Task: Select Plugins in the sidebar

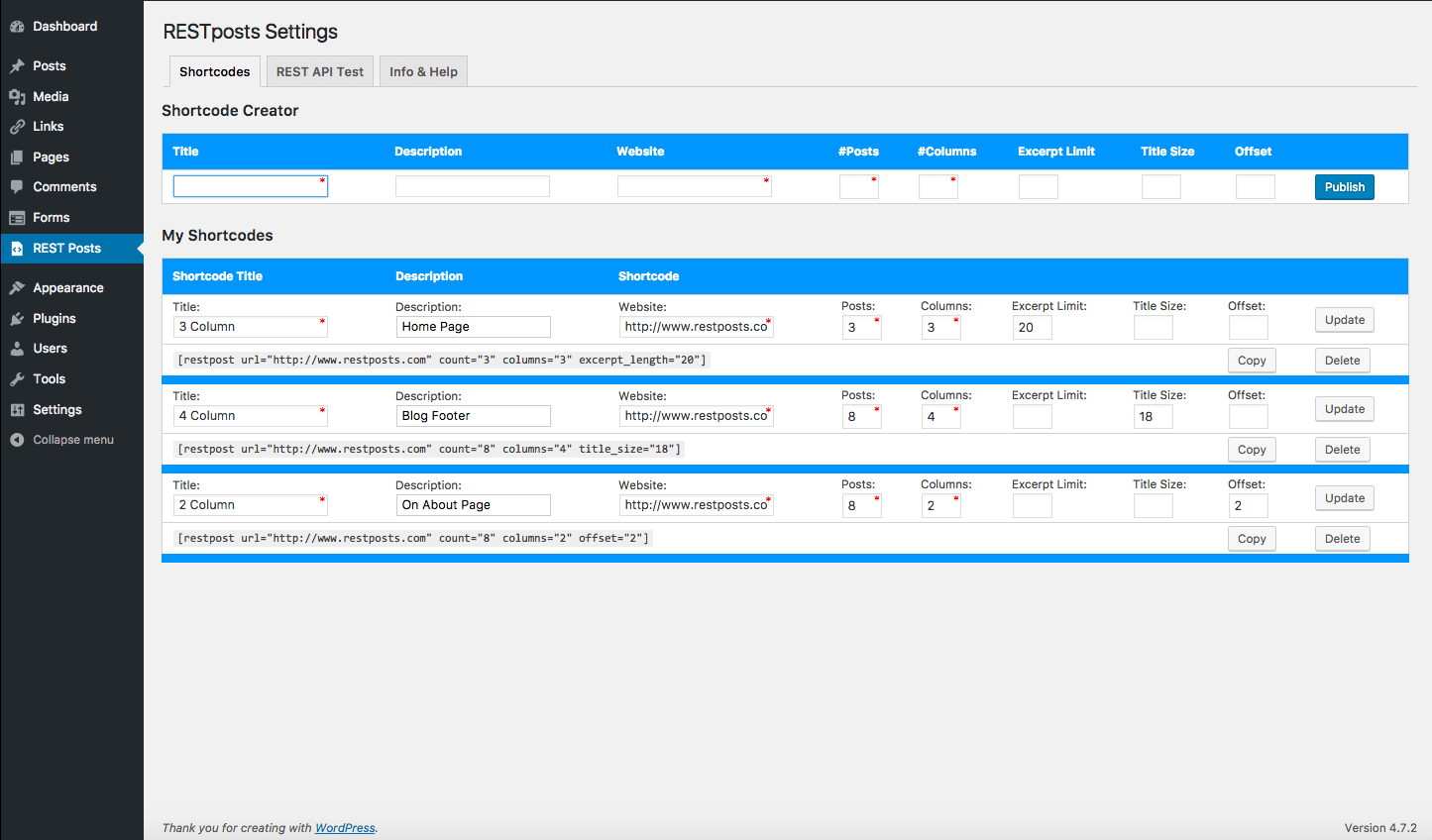Action: tap(71, 319)
